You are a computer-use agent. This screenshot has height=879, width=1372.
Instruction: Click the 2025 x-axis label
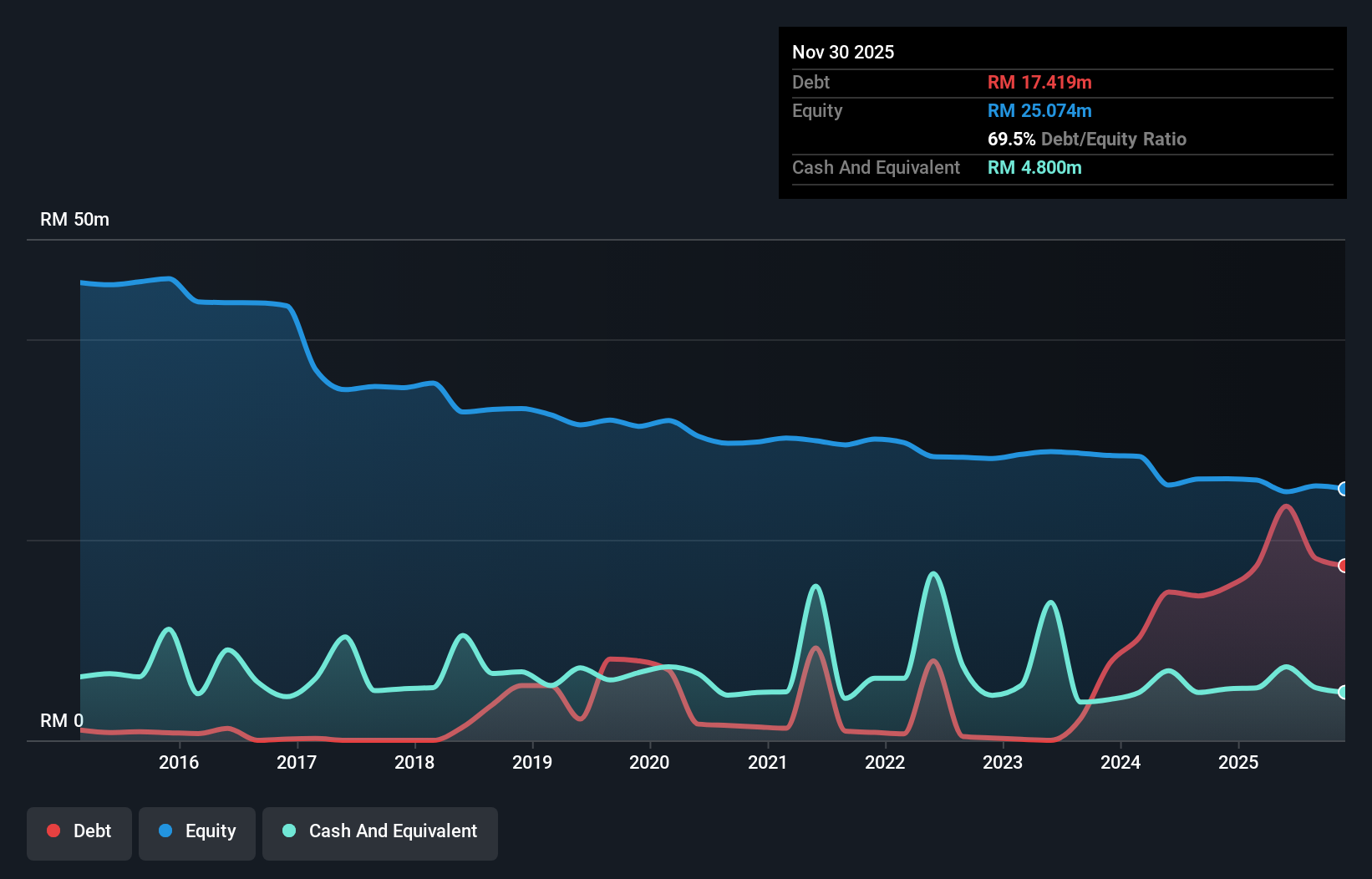(1238, 762)
